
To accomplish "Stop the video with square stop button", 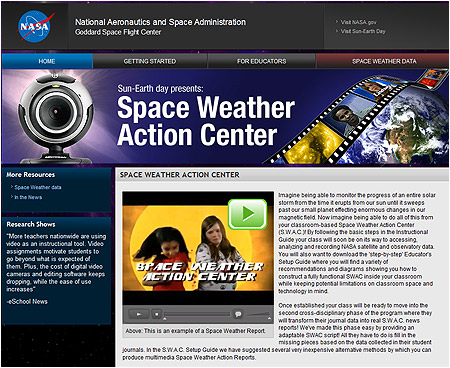I will (x=157, y=314).
